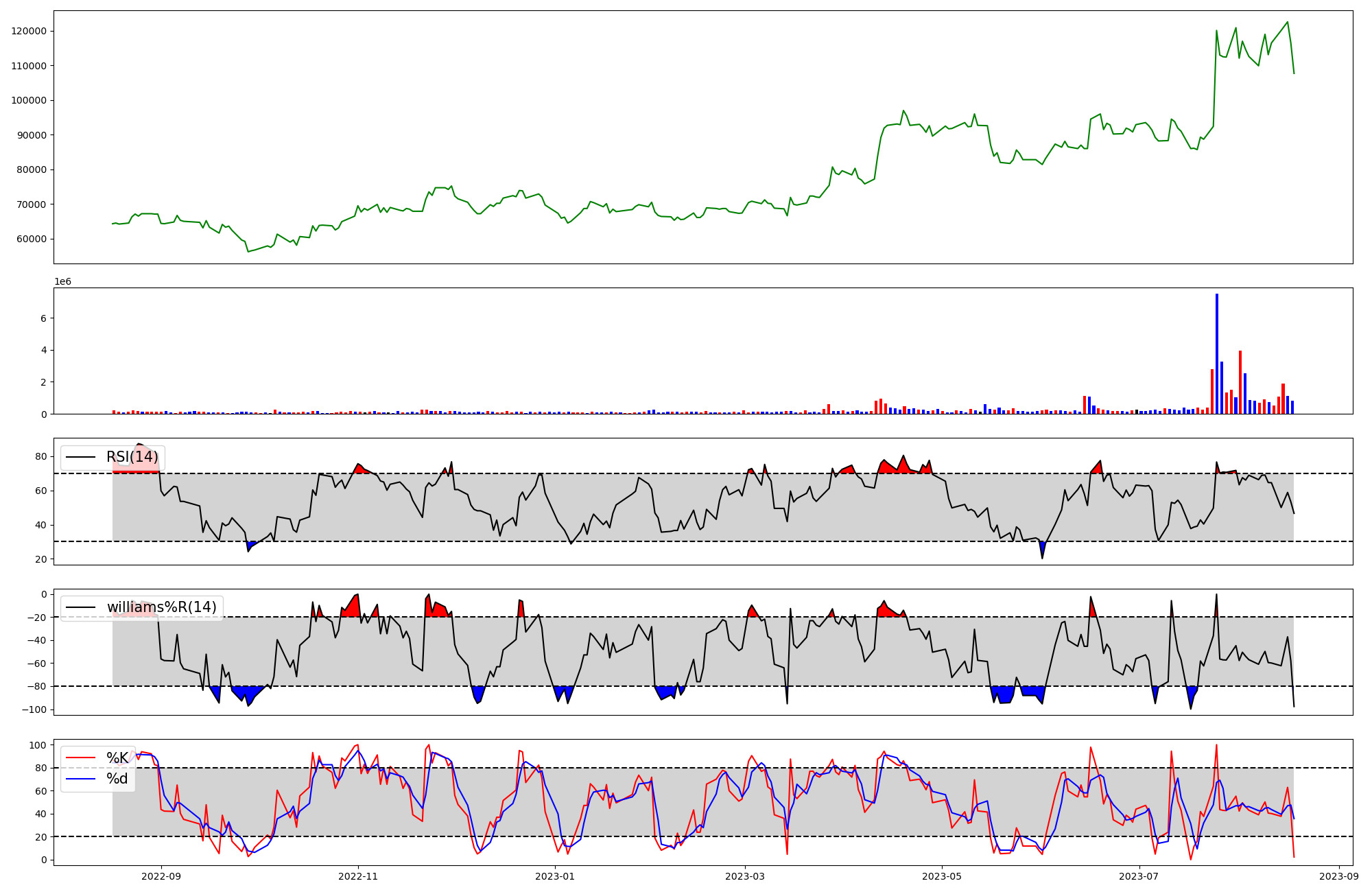The width and height of the screenshot is (1372, 892).
Task: Click the -100 tick label on the Williams %R axis
Action: 33,709
